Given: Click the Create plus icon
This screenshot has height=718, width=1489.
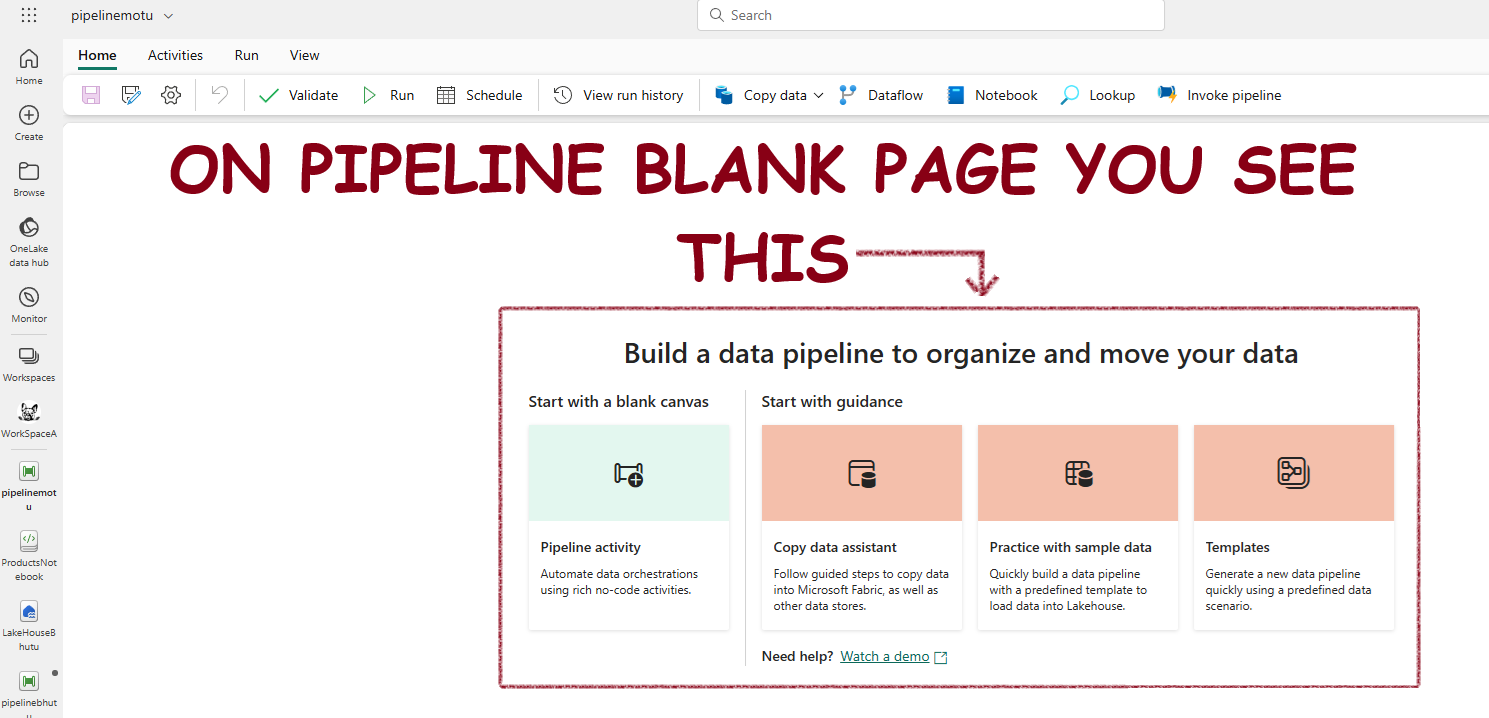Looking at the screenshot, I should pos(29,123).
